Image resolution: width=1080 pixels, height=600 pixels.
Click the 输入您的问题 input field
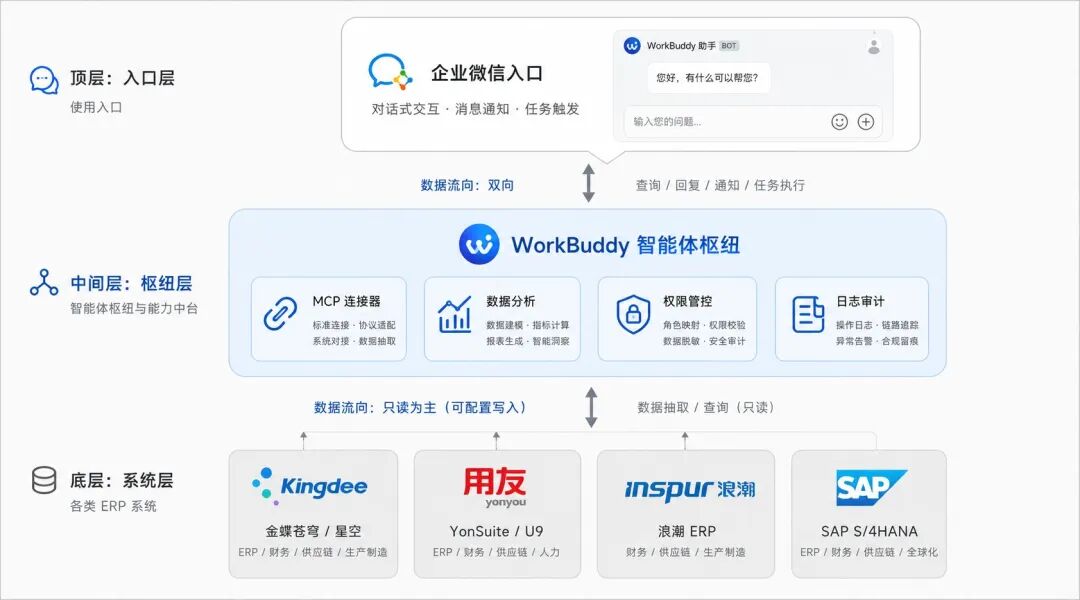click(752, 122)
